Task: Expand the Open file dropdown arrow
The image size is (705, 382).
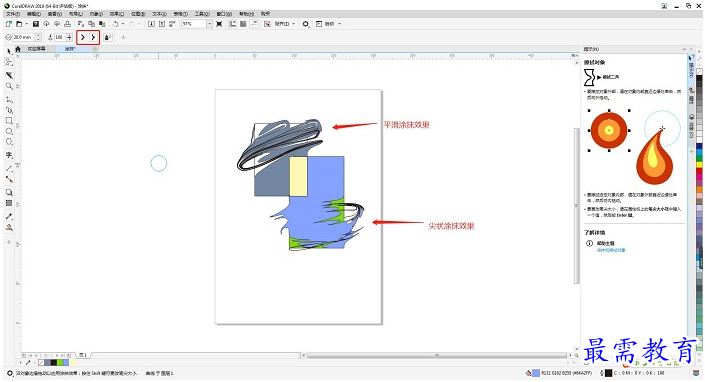Action: coord(27,24)
